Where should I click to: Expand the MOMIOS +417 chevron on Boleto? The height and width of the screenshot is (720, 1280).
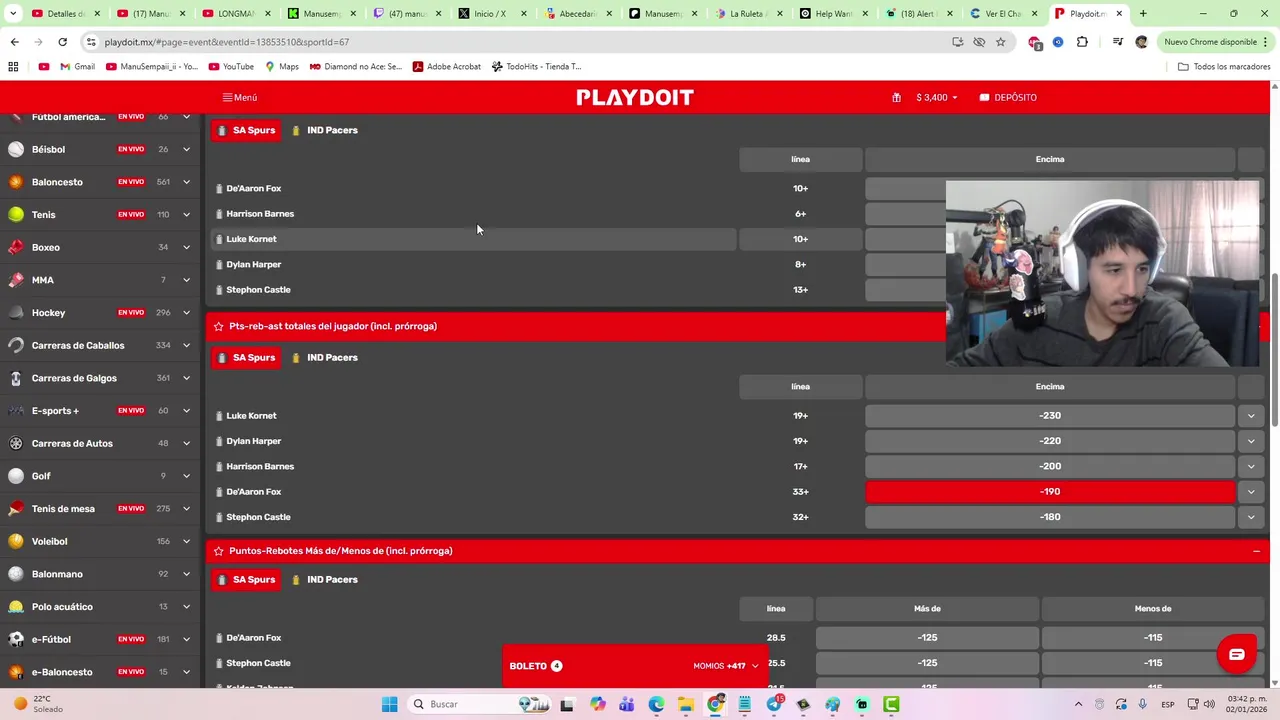point(755,666)
